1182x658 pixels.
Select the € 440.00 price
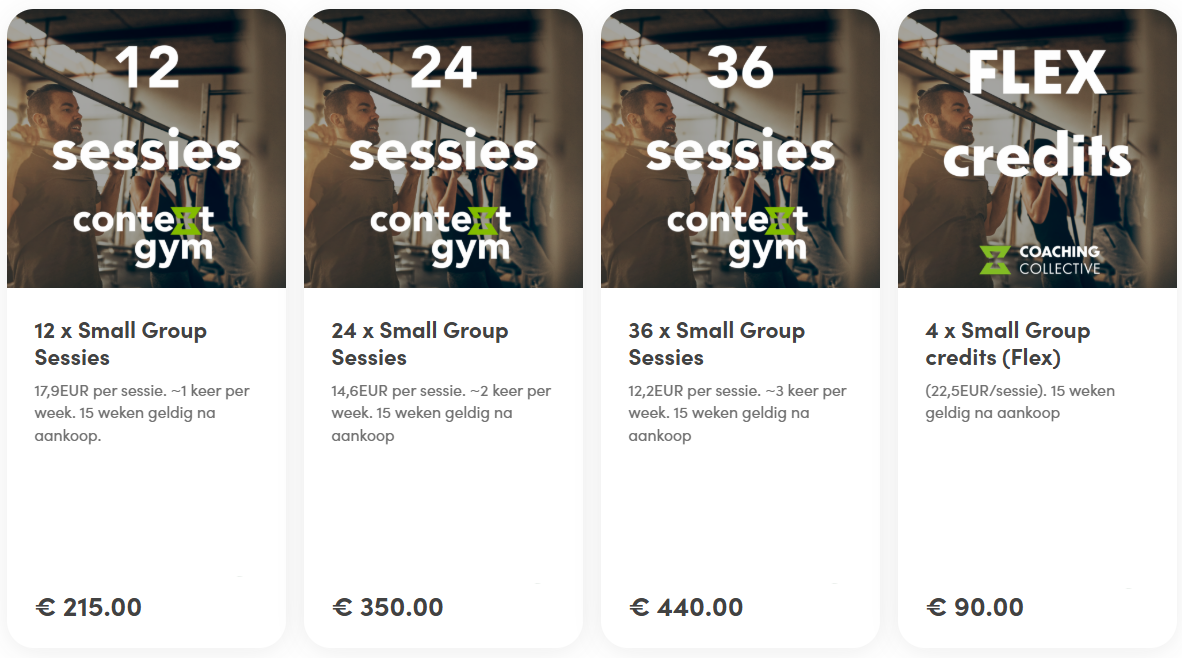[x=686, y=607]
